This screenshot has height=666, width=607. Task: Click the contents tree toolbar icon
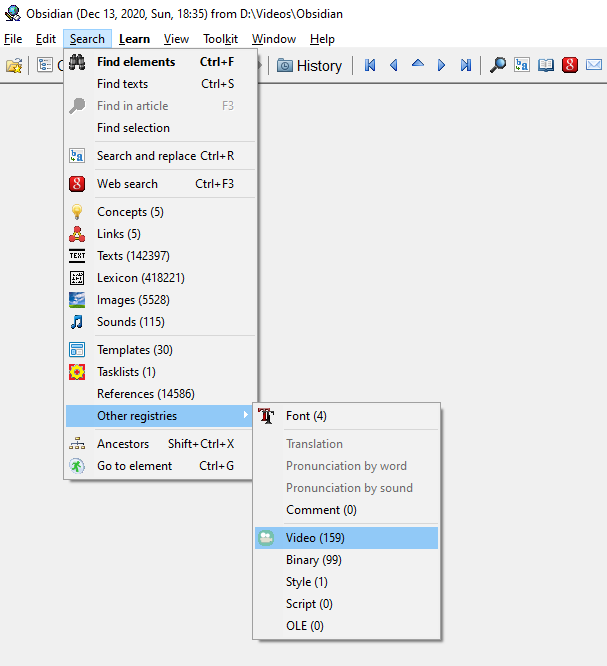[45, 65]
